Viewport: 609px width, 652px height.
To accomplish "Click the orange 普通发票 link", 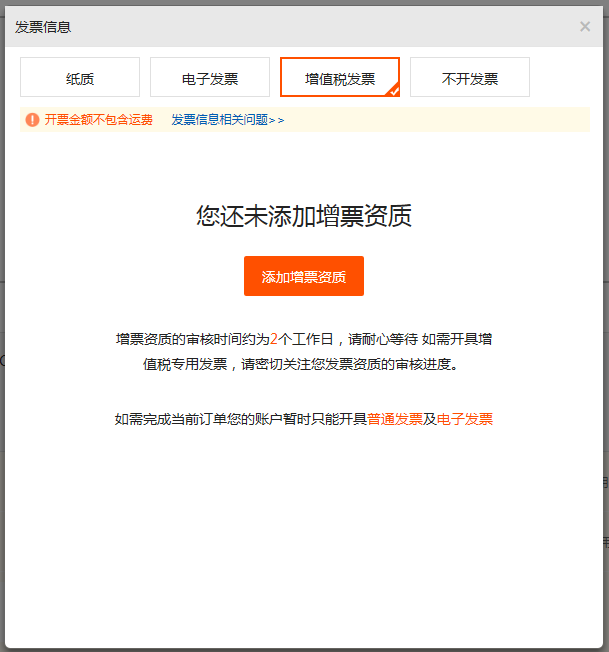I will point(395,420).
